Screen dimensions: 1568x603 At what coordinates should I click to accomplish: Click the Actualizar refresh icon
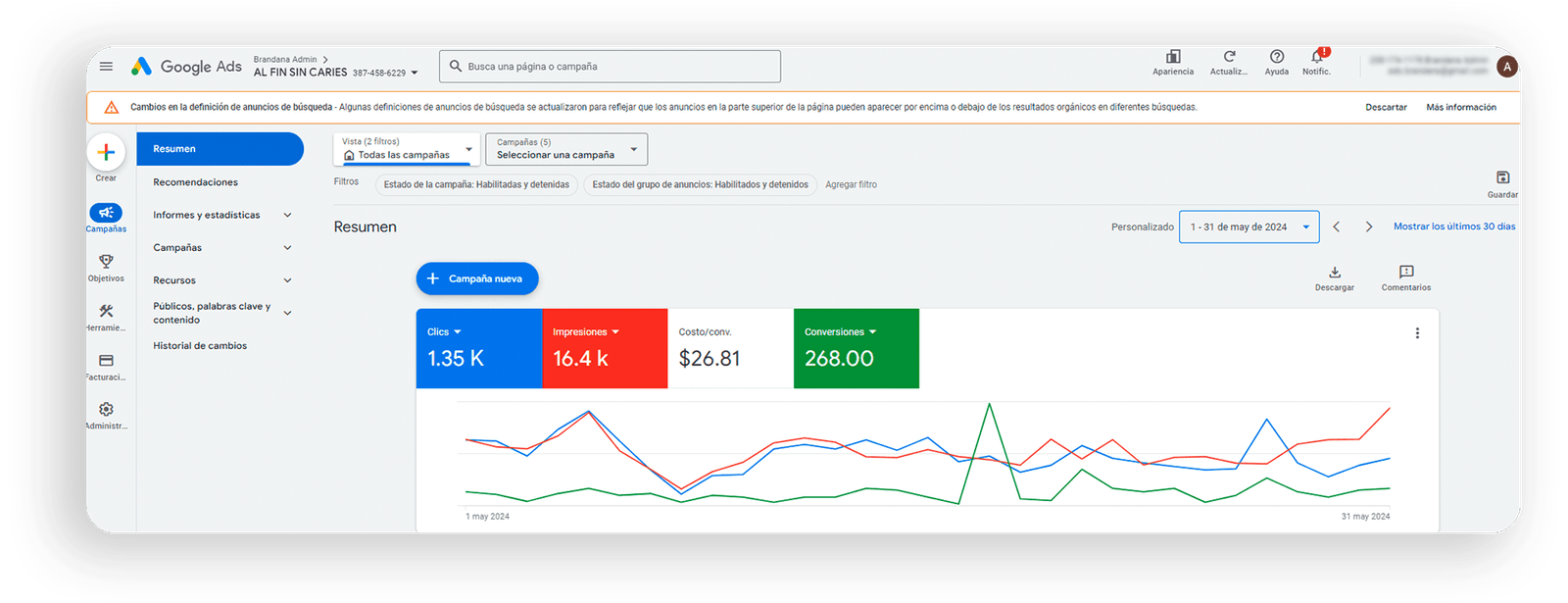1229,58
